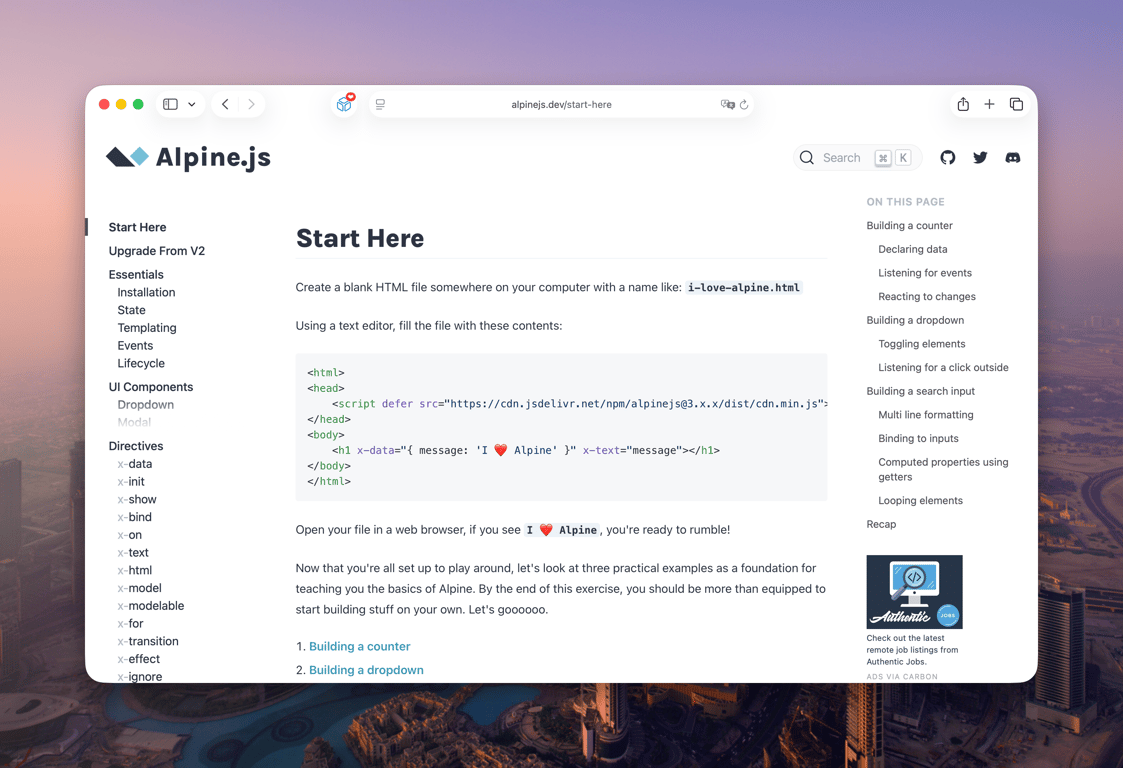Viewport: 1123px width, 768px height.
Task: Click the i-love-alpine.html inline code text
Action: [x=743, y=287]
